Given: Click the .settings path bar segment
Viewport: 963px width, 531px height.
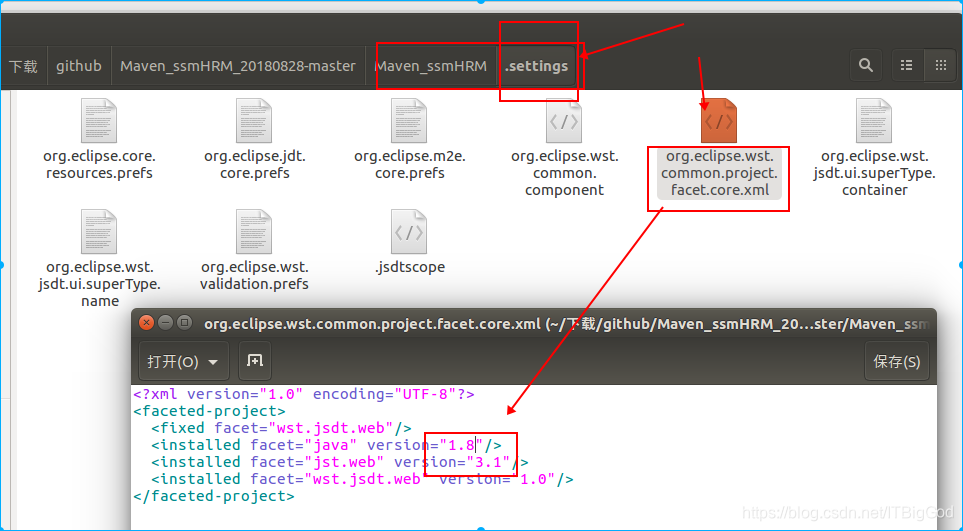Looking at the screenshot, I should tap(536, 66).
